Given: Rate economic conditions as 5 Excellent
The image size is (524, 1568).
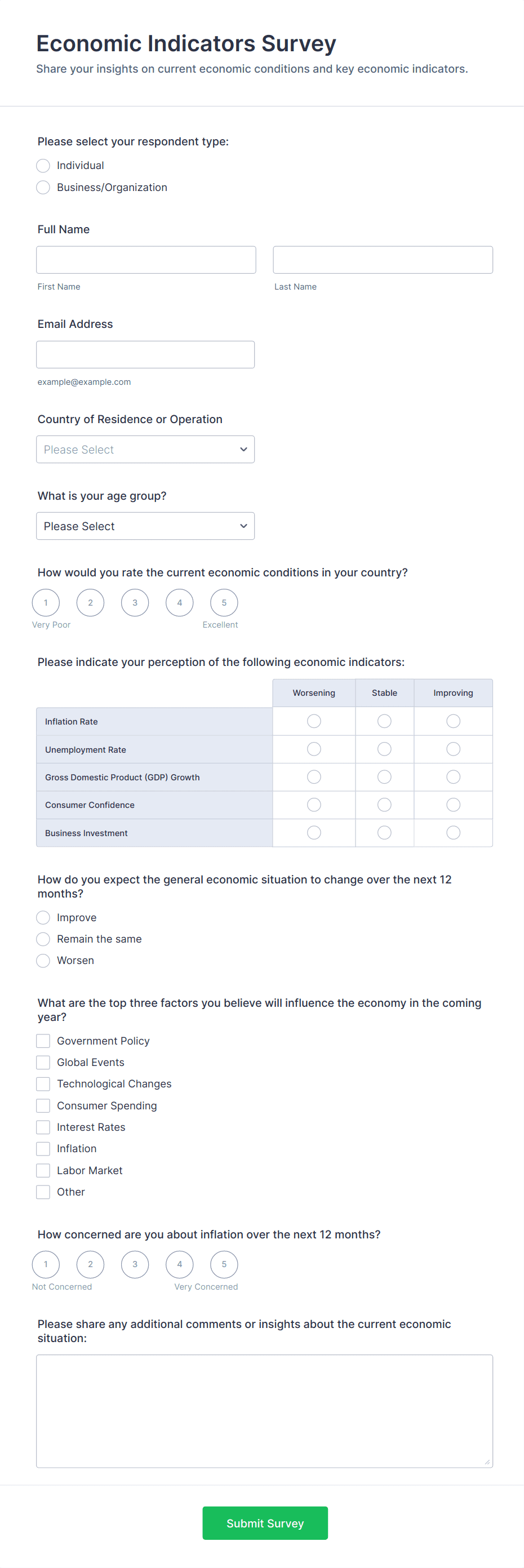Looking at the screenshot, I should [223, 602].
